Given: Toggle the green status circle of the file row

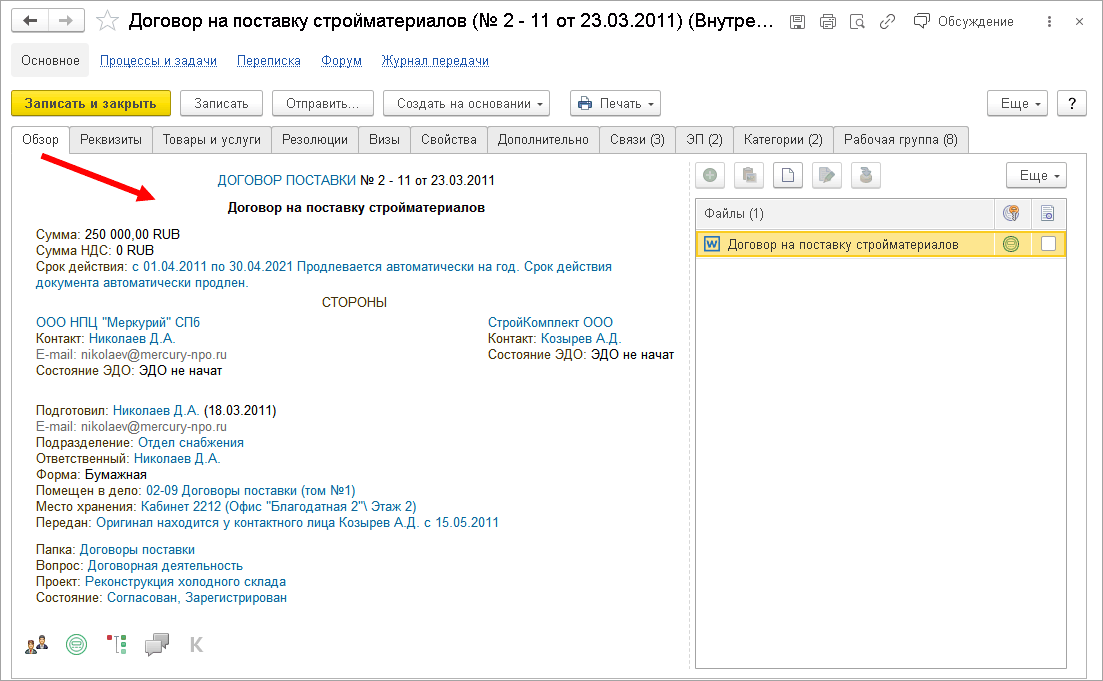Looking at the screenshot, I should click(x=1010, y=243).
